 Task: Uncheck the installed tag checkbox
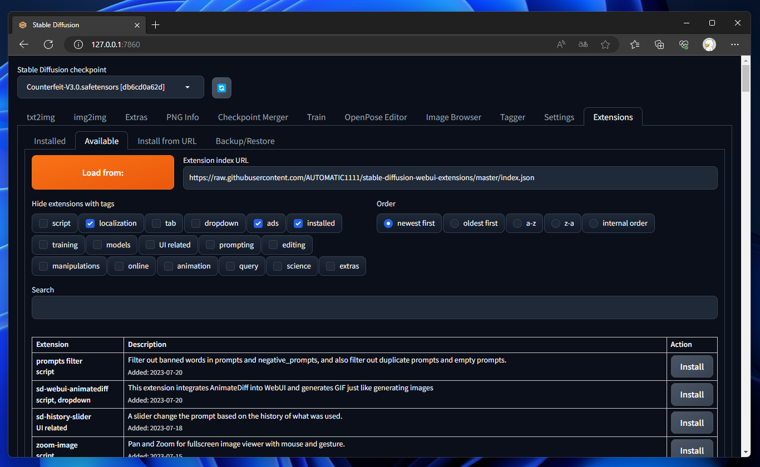point(298,224)
